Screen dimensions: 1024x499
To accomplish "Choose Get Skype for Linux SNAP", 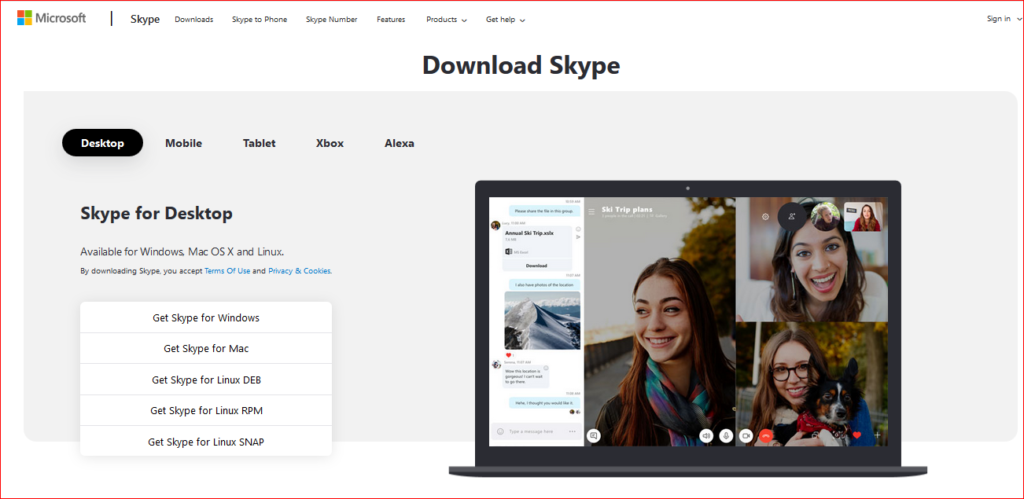I will pos(206,442).
